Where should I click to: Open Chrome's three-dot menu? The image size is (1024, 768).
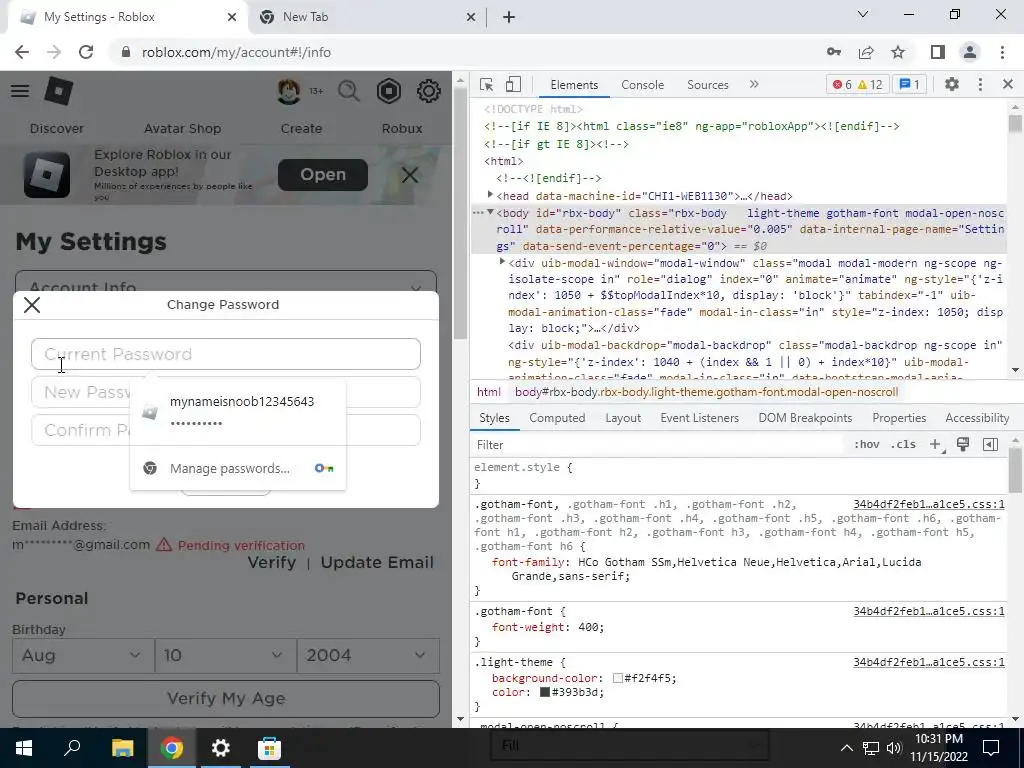point(1002,52)
